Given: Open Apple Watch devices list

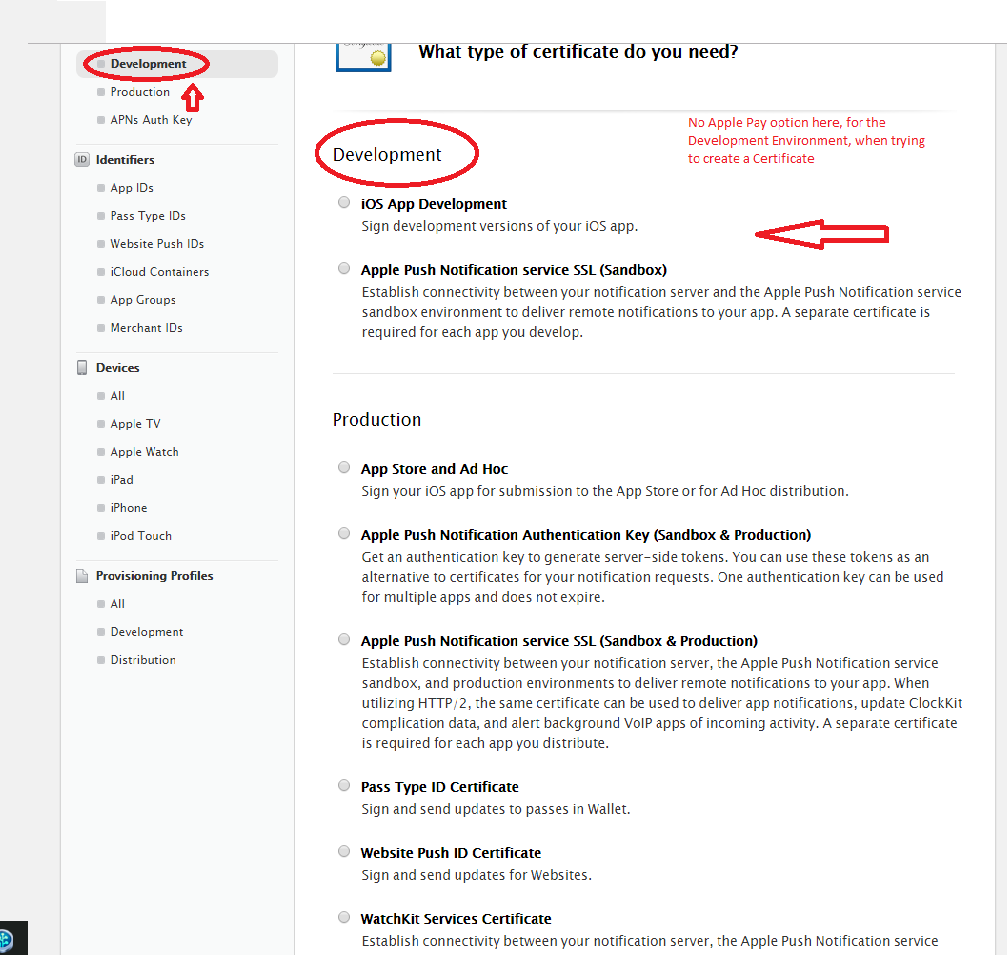Looking at the screenshot, I should click(144, 452).
